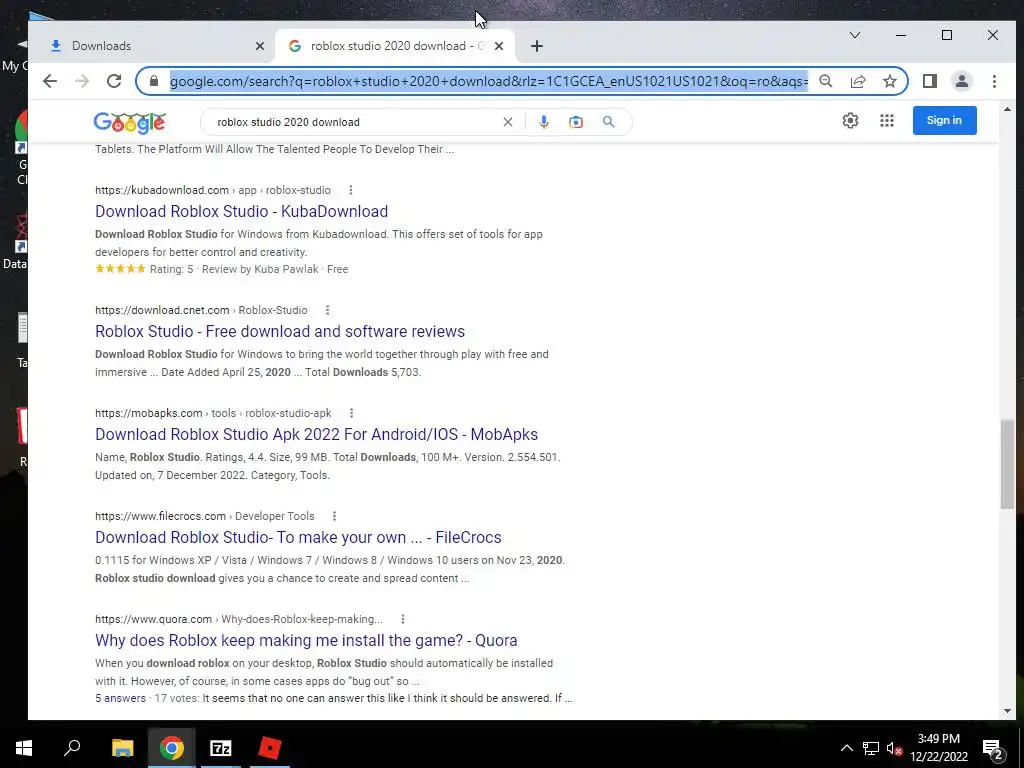Click the scrollbar up arrow
Screen dimensions: 1024x768
pos(1006,110)
